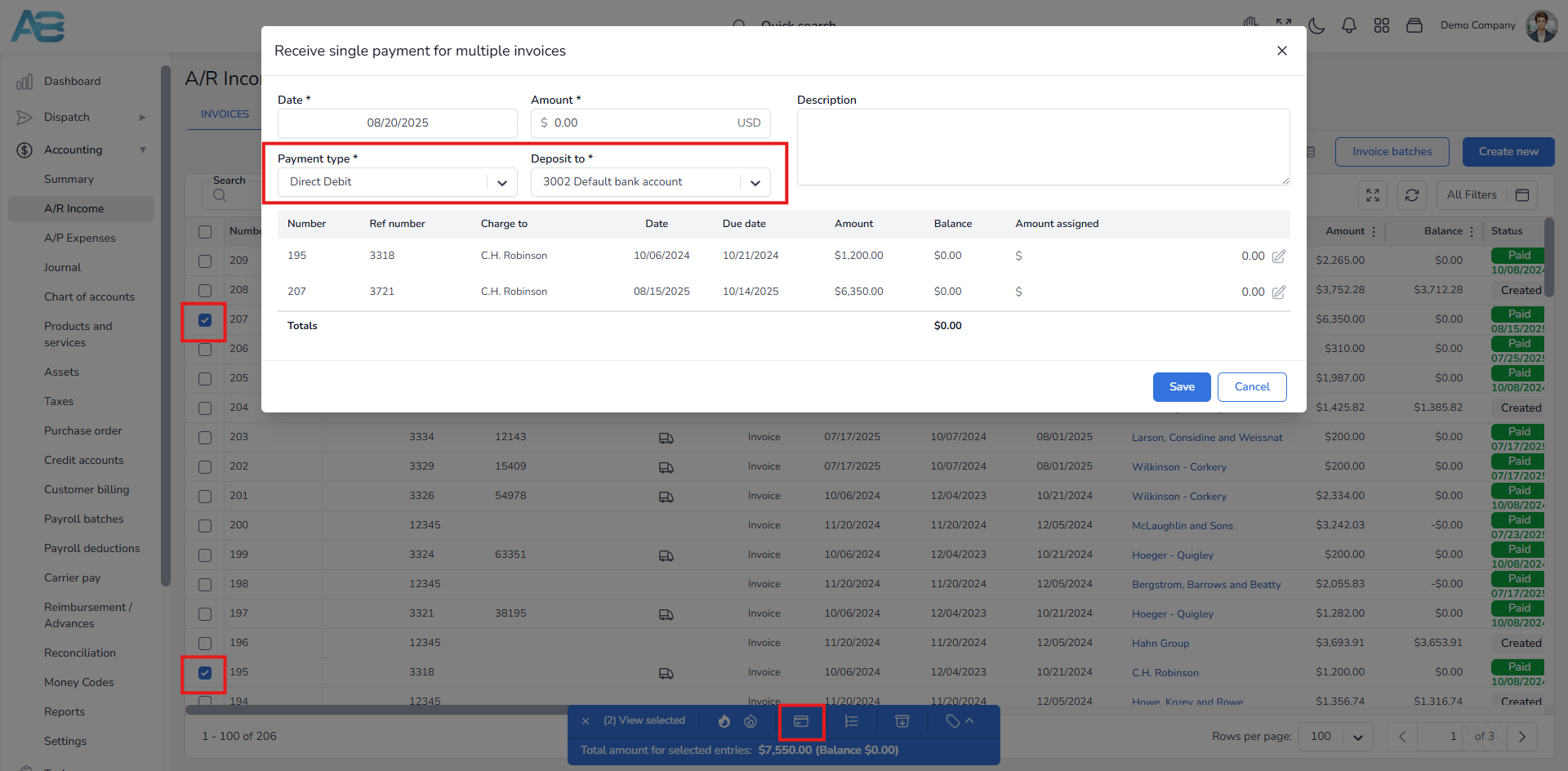This screenshot has width=1568, height=771.
Task: Cancel the payment dialog
Action: [1252, 387]
